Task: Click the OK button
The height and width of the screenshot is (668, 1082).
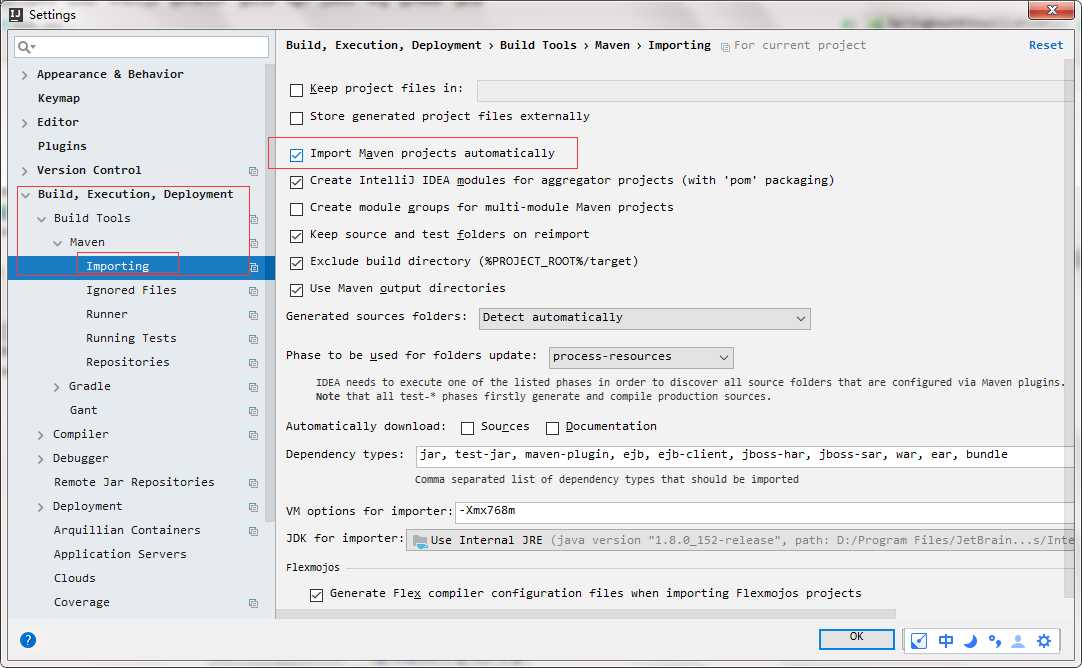Action: click(x=856, y=638)
